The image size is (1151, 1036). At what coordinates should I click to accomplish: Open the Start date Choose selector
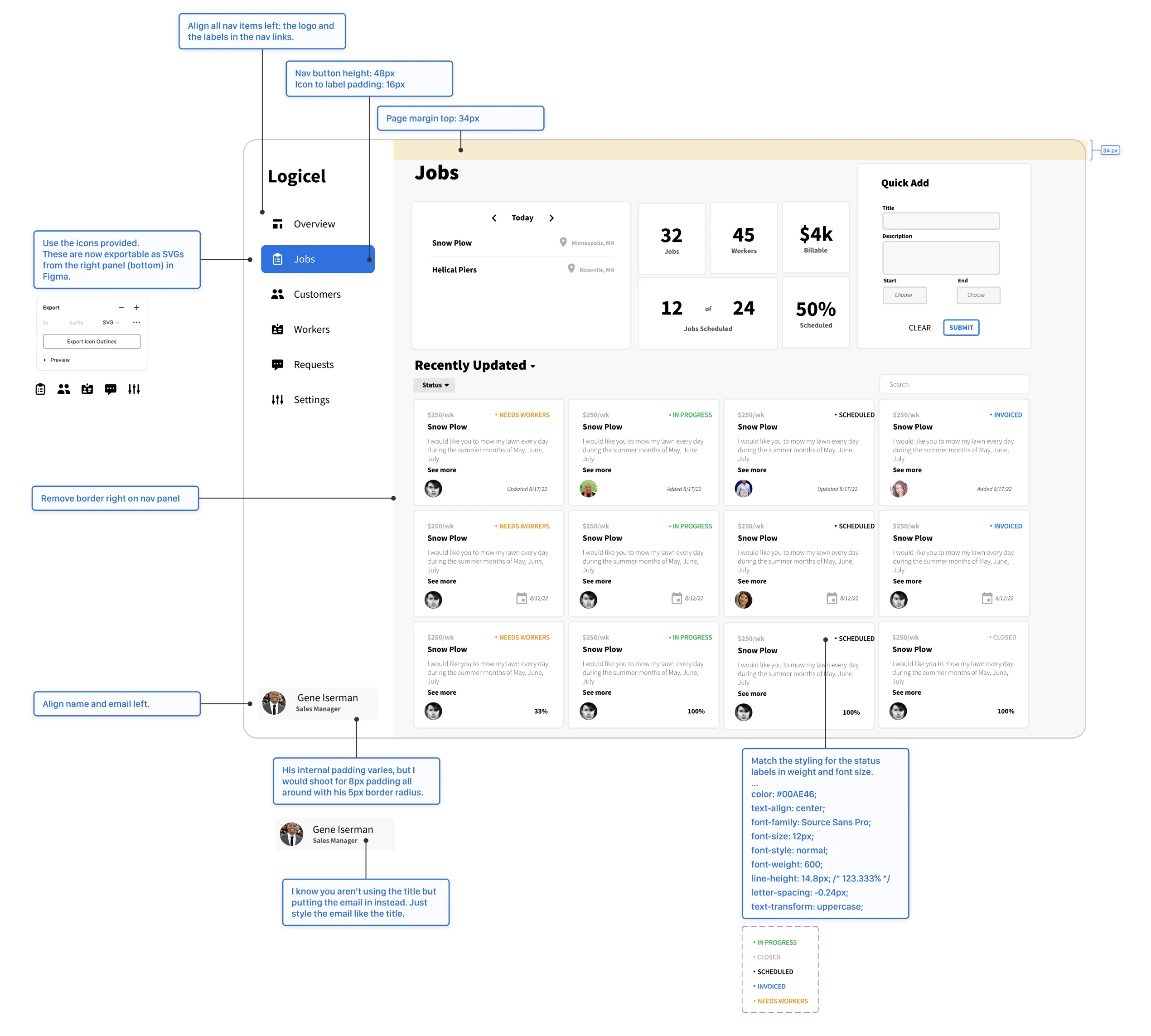[x=904, y=295]
